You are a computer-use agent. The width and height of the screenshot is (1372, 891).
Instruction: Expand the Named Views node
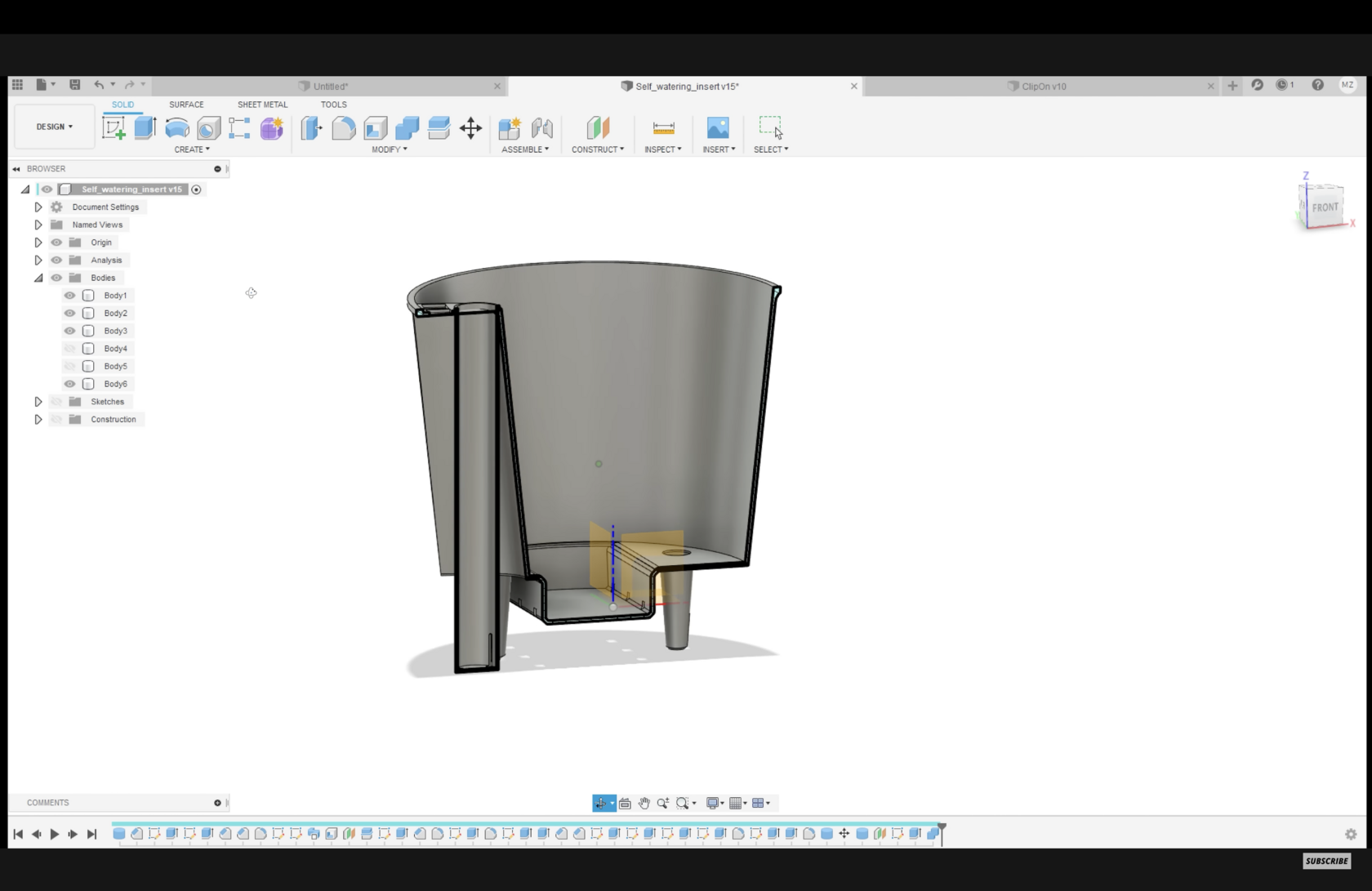38,225
